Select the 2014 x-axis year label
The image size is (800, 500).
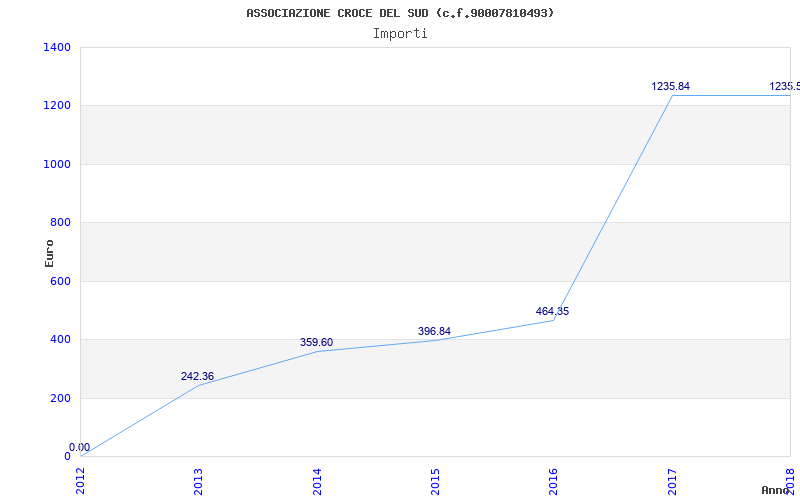click(317, 482)
